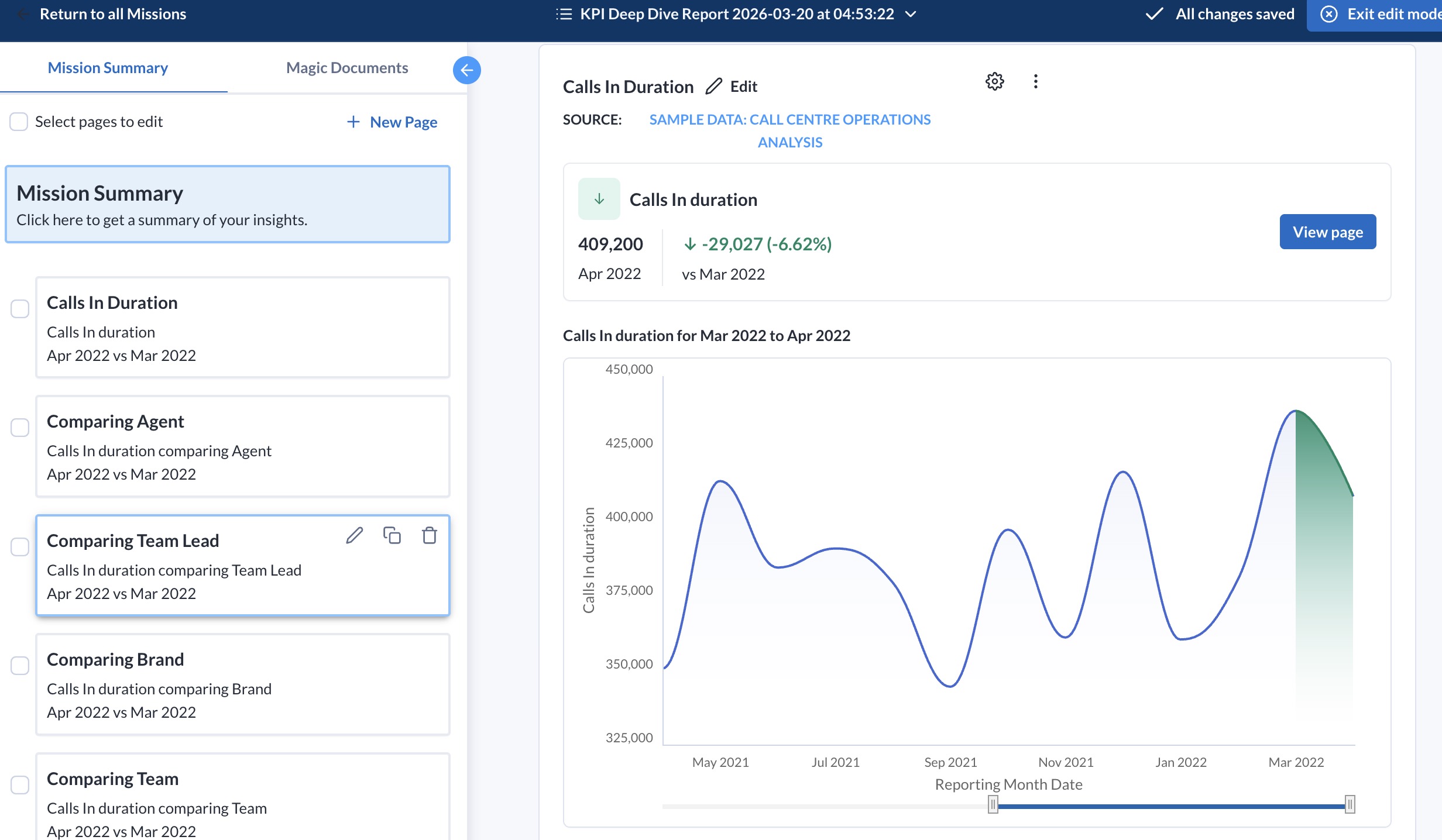Switch to the Magic Documents tab
Image resolution: width=1442 pixels, height=840 pixels.
point(346,67)
